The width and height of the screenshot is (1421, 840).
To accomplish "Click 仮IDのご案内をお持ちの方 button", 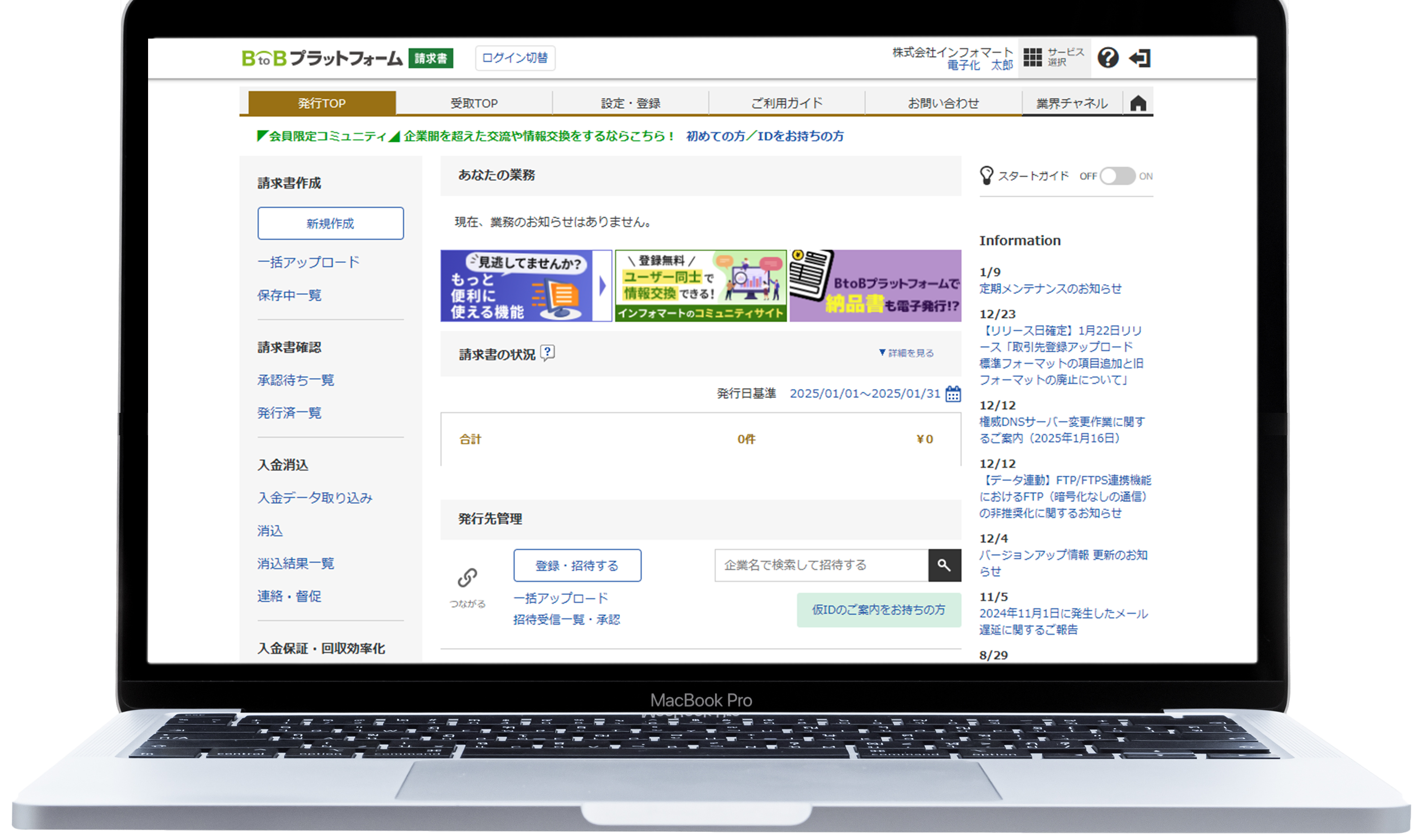I will 878,610.
